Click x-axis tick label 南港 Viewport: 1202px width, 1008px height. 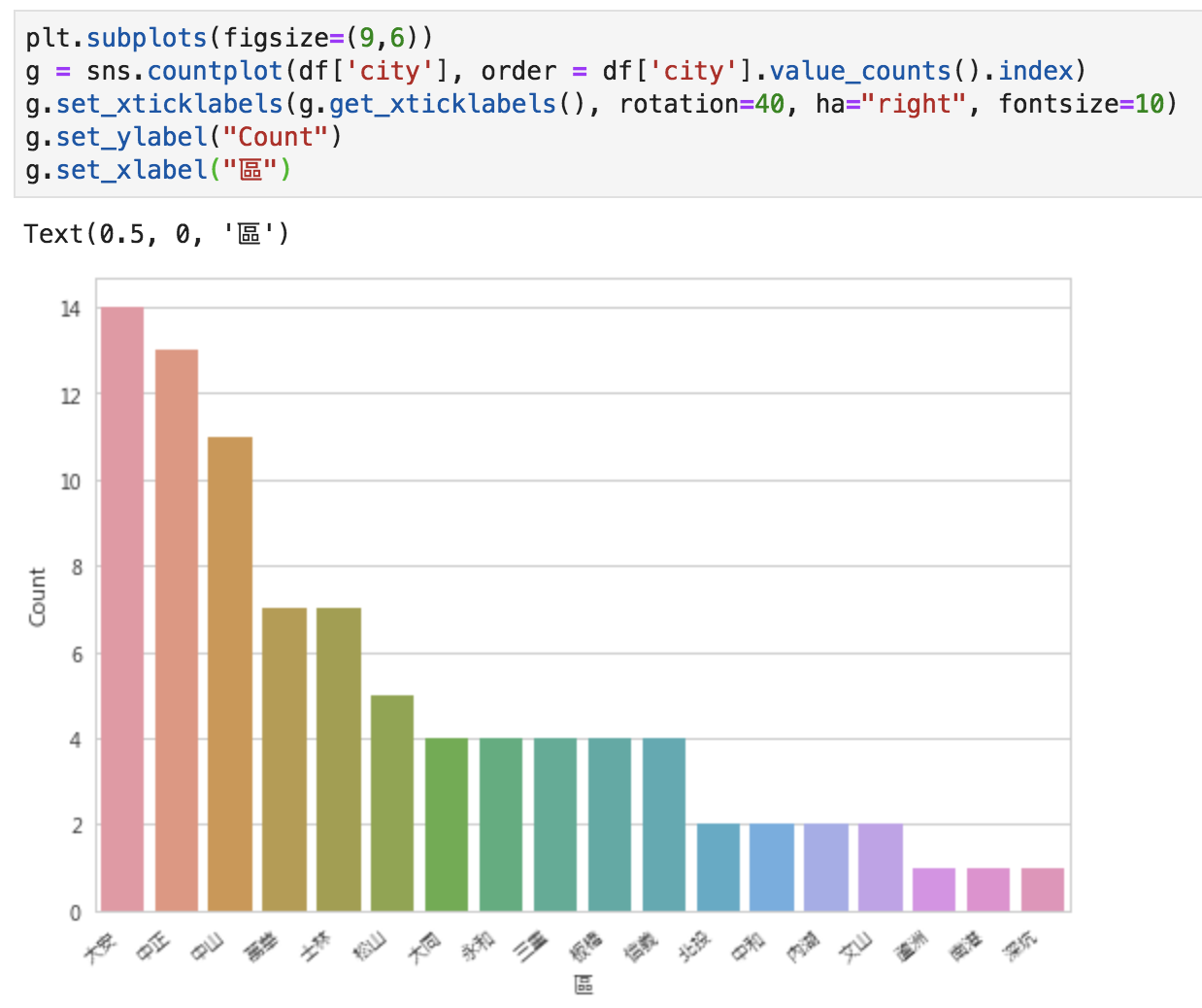click(966, 947)
